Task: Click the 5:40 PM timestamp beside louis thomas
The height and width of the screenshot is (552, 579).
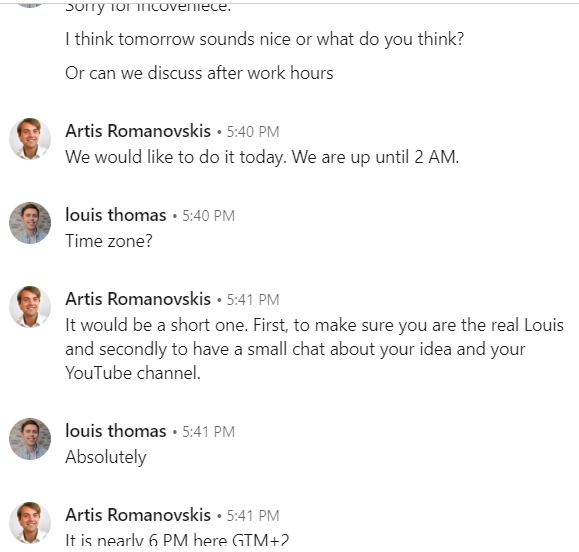Action: 209,216
